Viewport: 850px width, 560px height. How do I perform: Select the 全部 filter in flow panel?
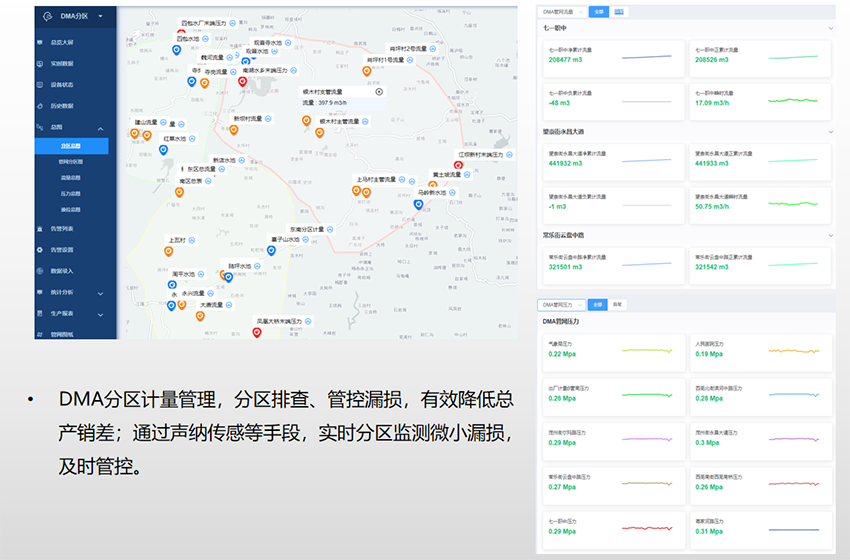(x=598, y=12)
